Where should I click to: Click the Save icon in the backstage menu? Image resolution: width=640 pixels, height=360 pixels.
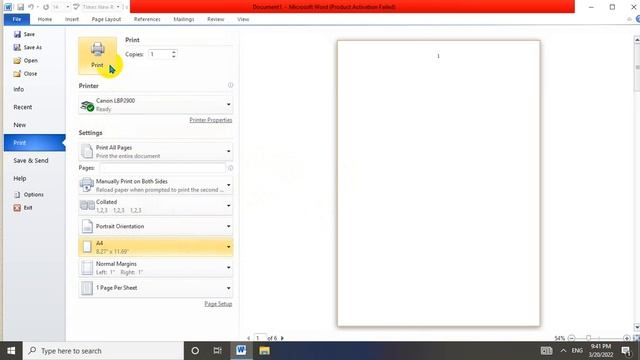click(x=17, y=34)
